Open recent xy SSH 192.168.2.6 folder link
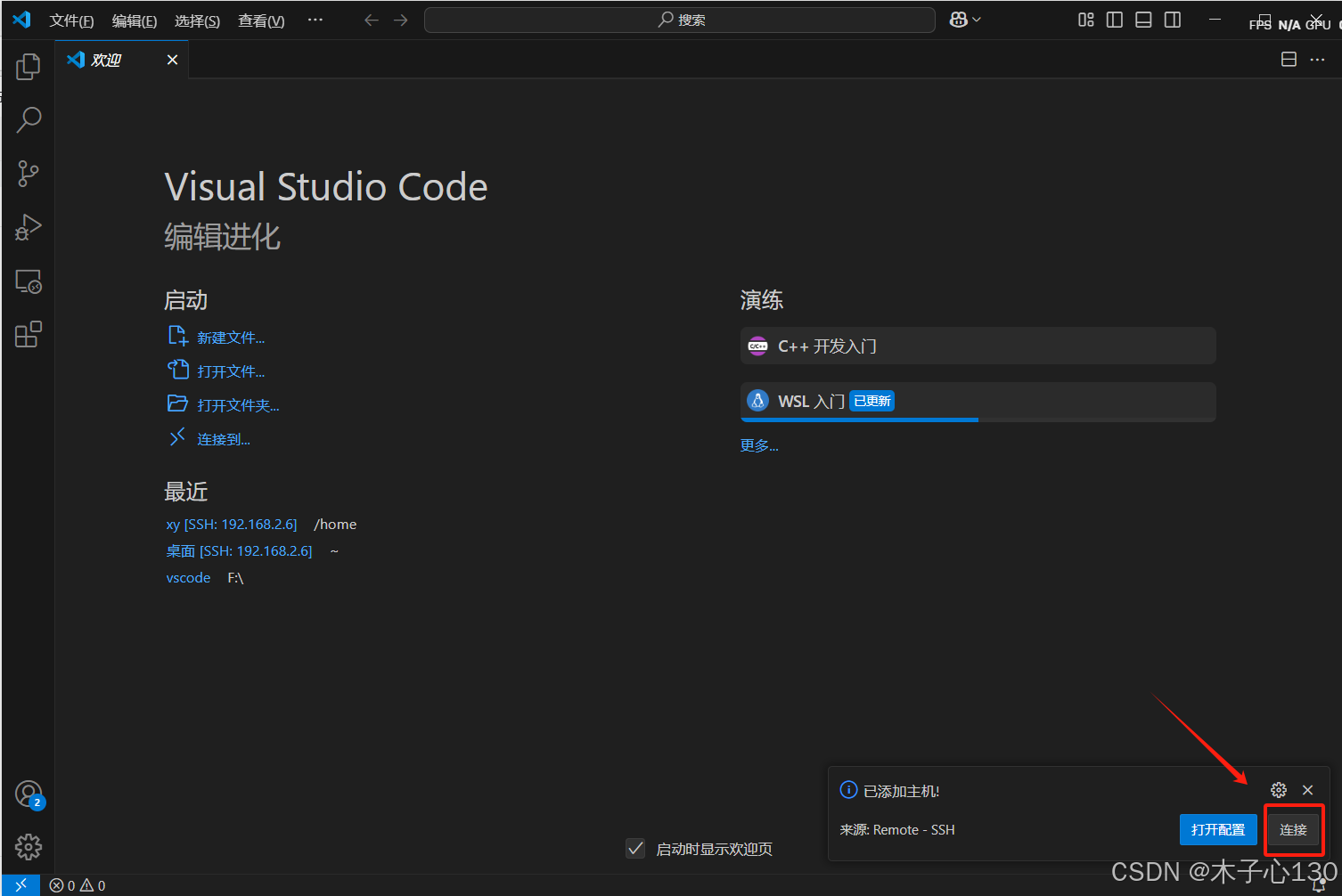Image resolution: width=1342 pixels, height=896 pixels. tap(232, 525)
